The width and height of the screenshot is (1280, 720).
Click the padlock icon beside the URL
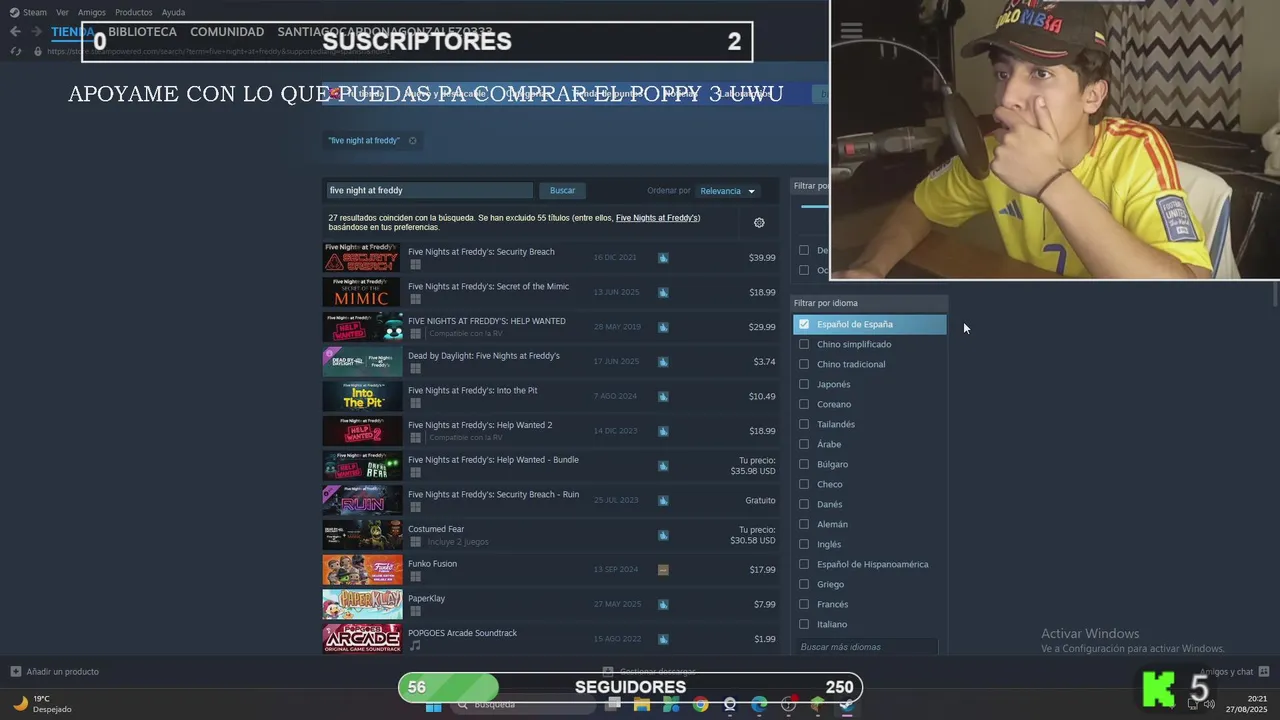(x=38, y=51)
